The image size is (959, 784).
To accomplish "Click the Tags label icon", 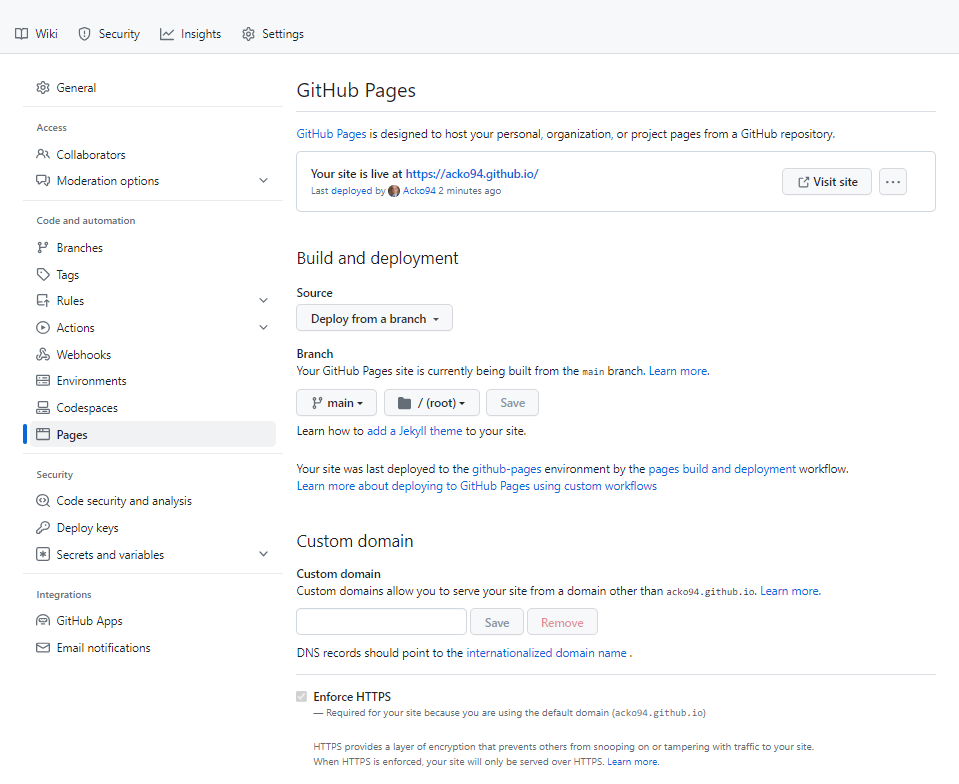I will point(43,275).
